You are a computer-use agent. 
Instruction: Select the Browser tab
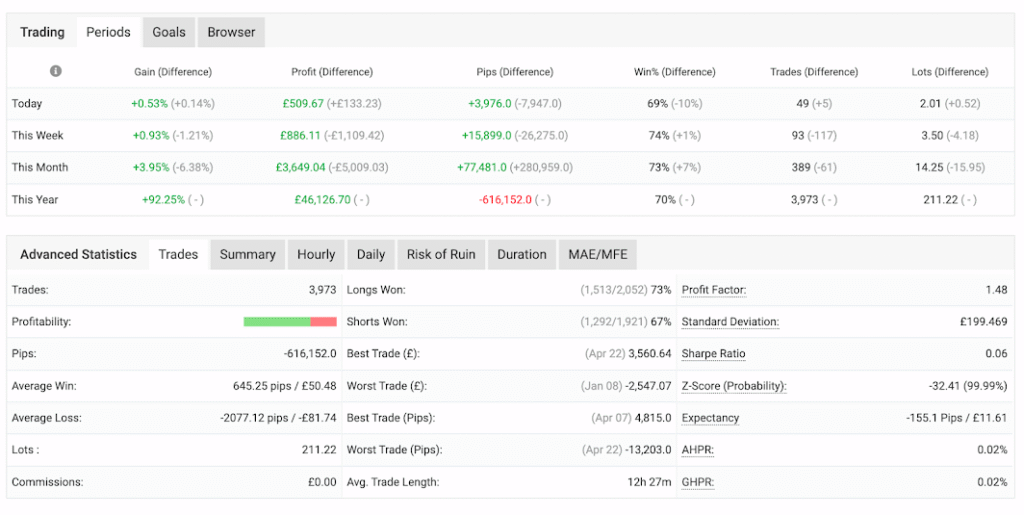231,32
